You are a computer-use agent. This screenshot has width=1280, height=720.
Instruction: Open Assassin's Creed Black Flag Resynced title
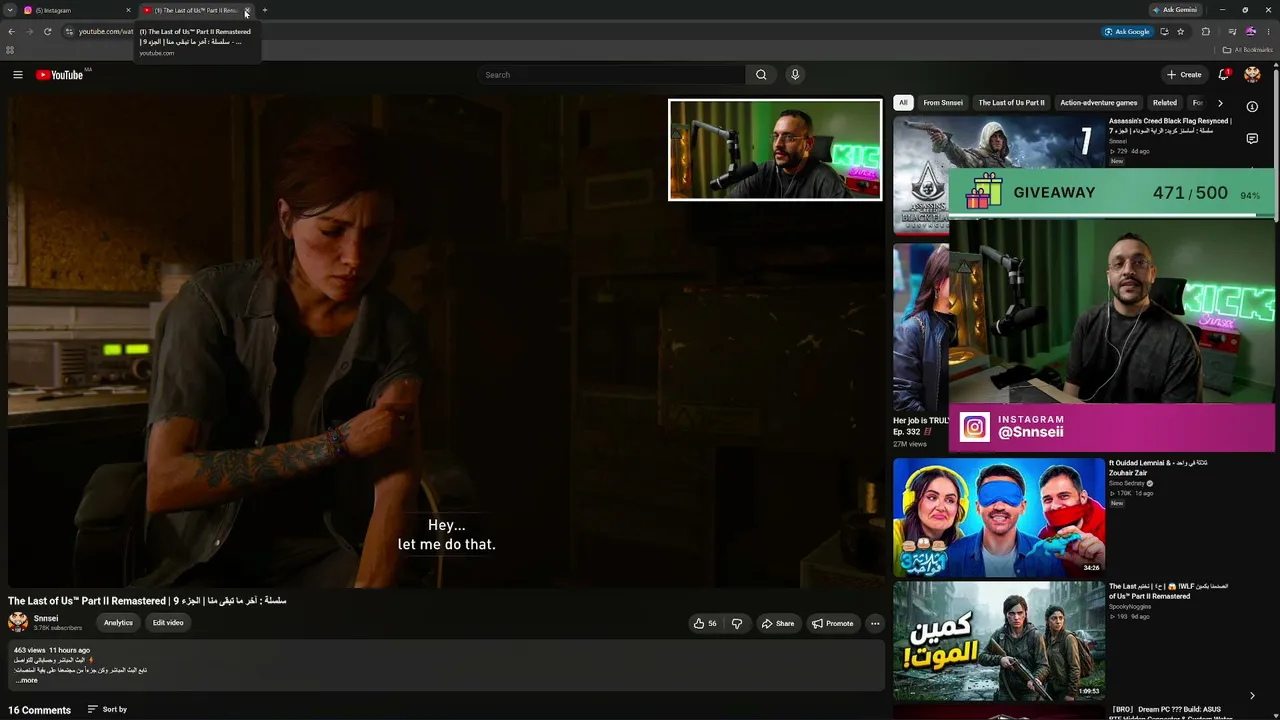point(1170,126)
